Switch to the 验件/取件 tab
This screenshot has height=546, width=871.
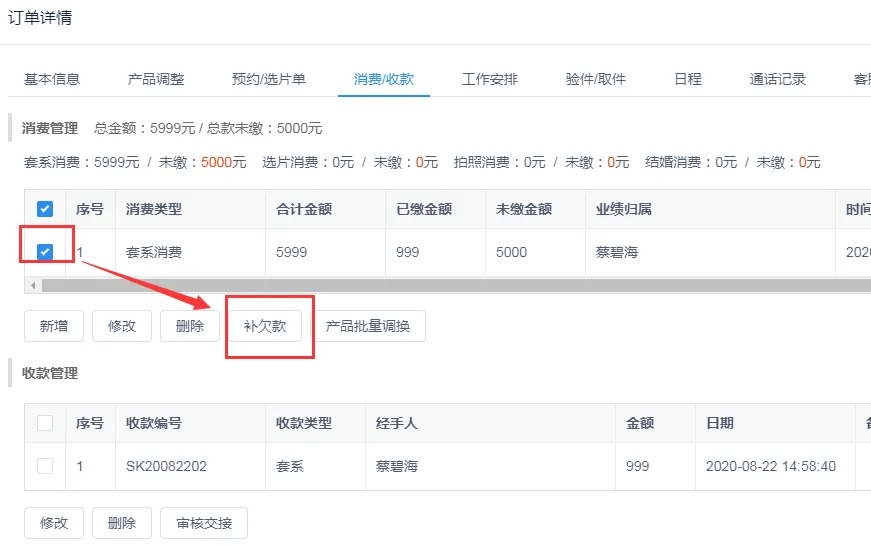click(596, 79)
